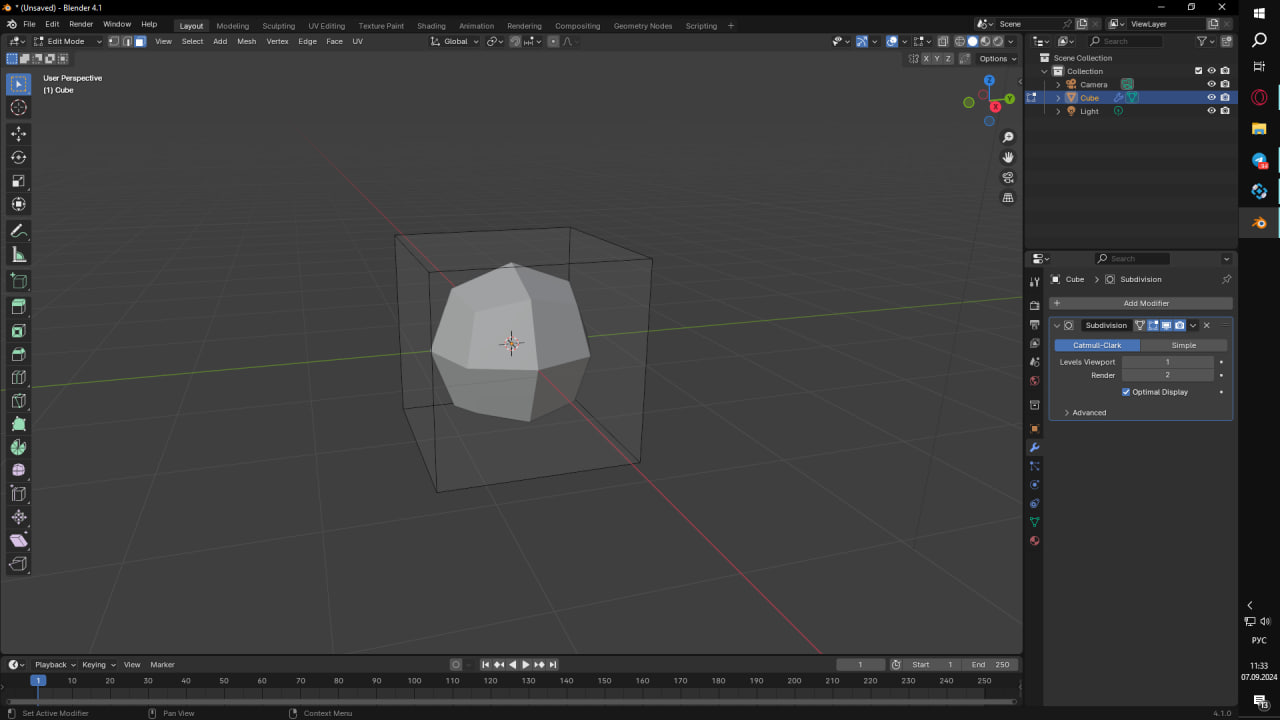This screenshot has width=1280, height=720.
Task: Click the viewport zoom magnifier icon
Action: [1008, 137]
